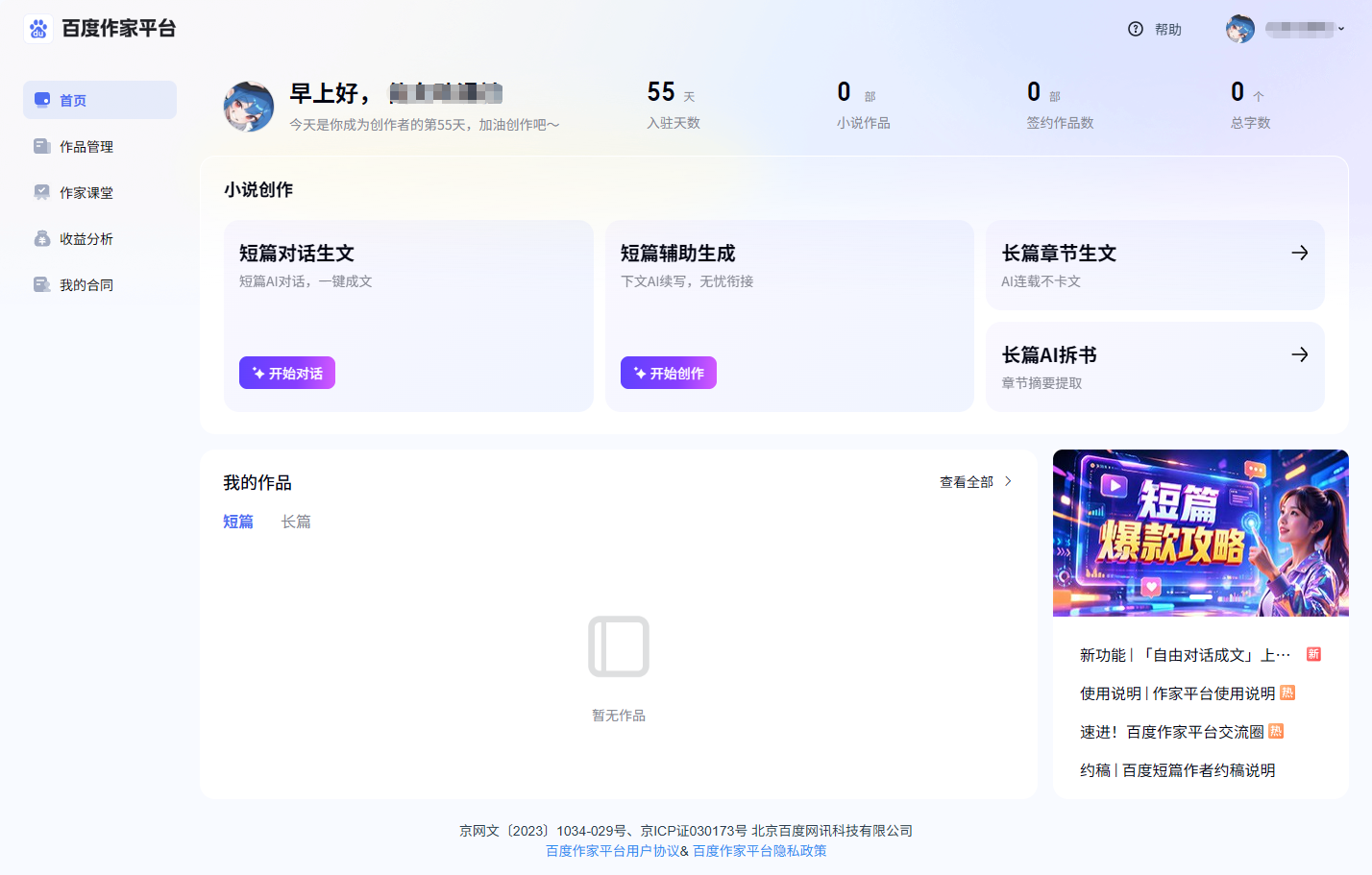Click the AI连载不卡文 subtitle
1372x875 pixels.
(x=1041, y=281)
